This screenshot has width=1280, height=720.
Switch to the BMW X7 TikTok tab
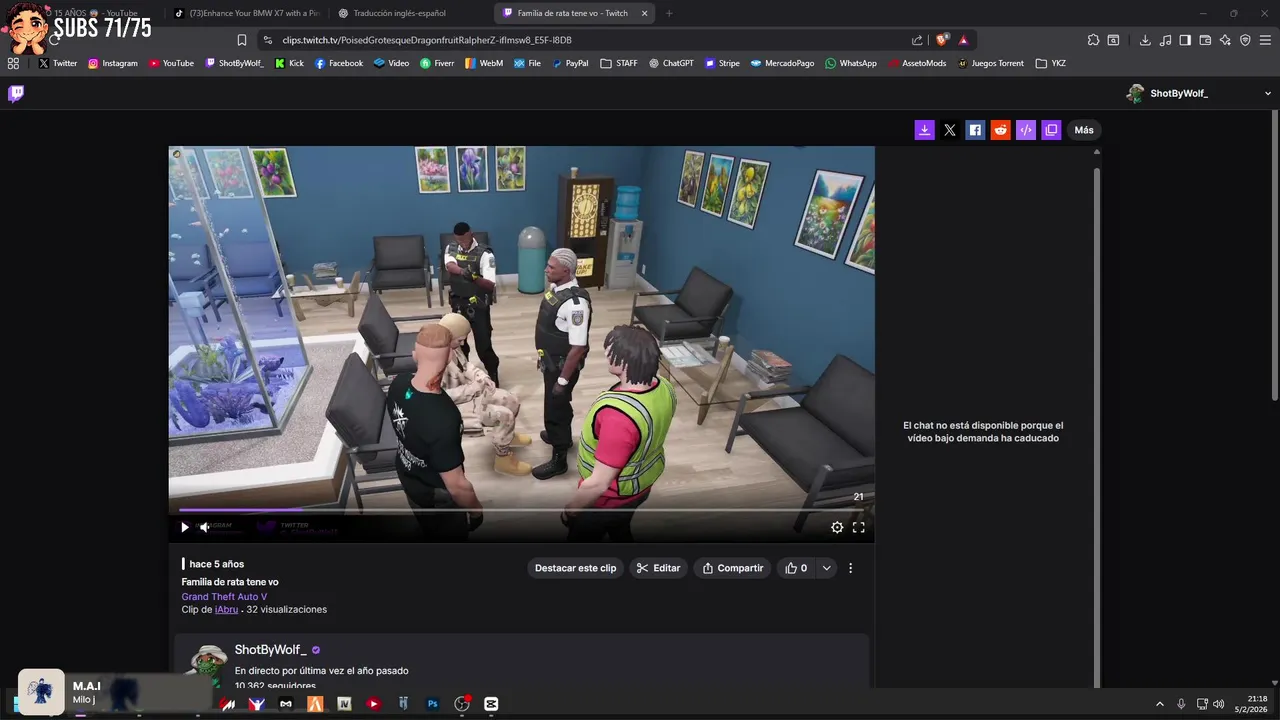pos(246,13)
